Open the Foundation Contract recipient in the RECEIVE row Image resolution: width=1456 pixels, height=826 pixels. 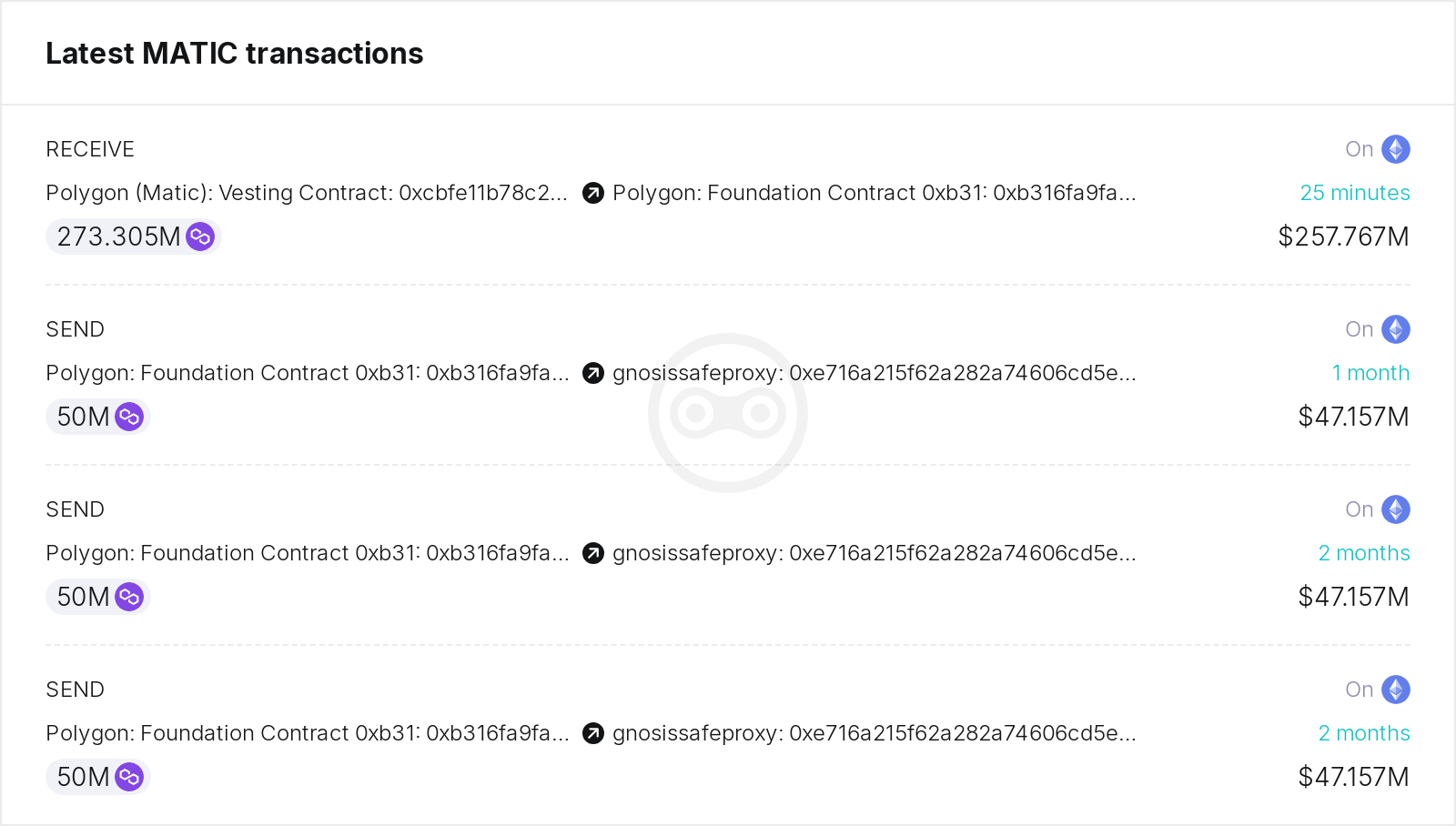click(x=874, y=193)
